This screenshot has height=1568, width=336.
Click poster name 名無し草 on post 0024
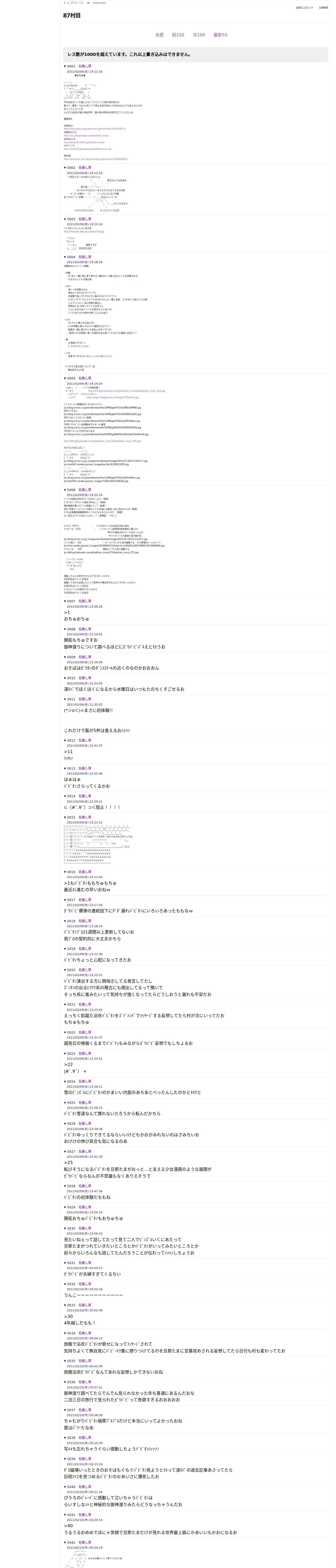[85, 1082]
